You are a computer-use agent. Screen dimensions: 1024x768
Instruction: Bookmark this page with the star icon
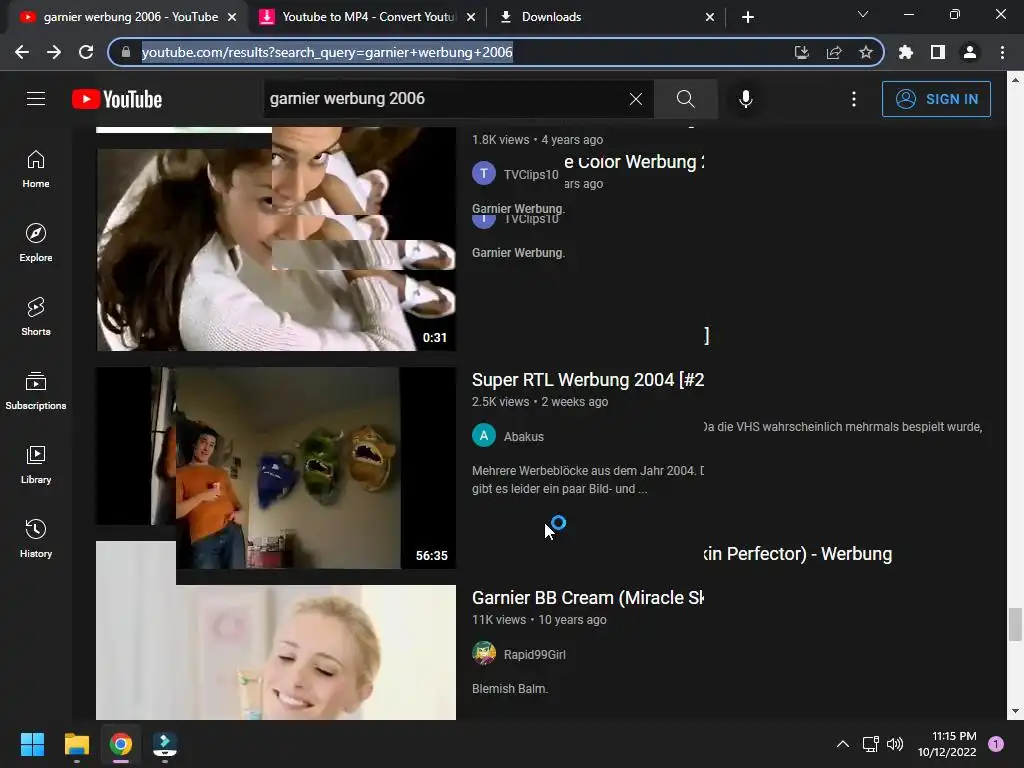click(866, 52)
